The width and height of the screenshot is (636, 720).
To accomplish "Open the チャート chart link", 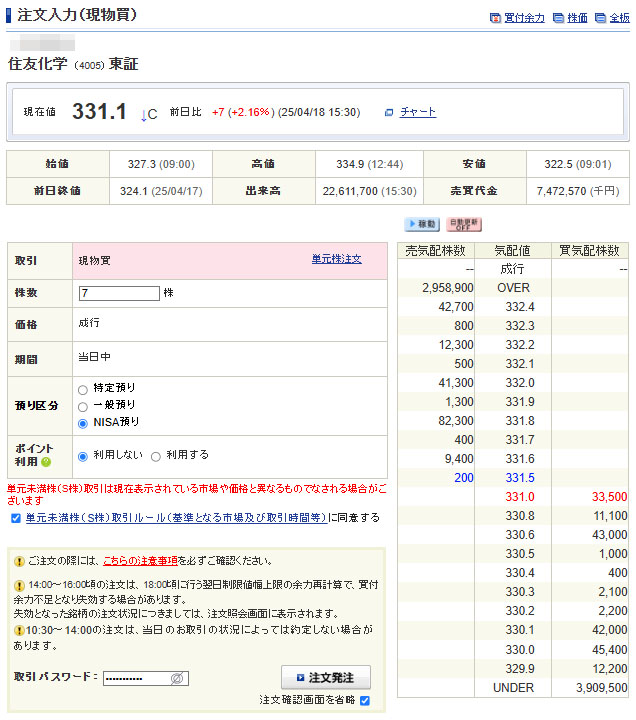I will pyautogui.click(x=417, y=112).
